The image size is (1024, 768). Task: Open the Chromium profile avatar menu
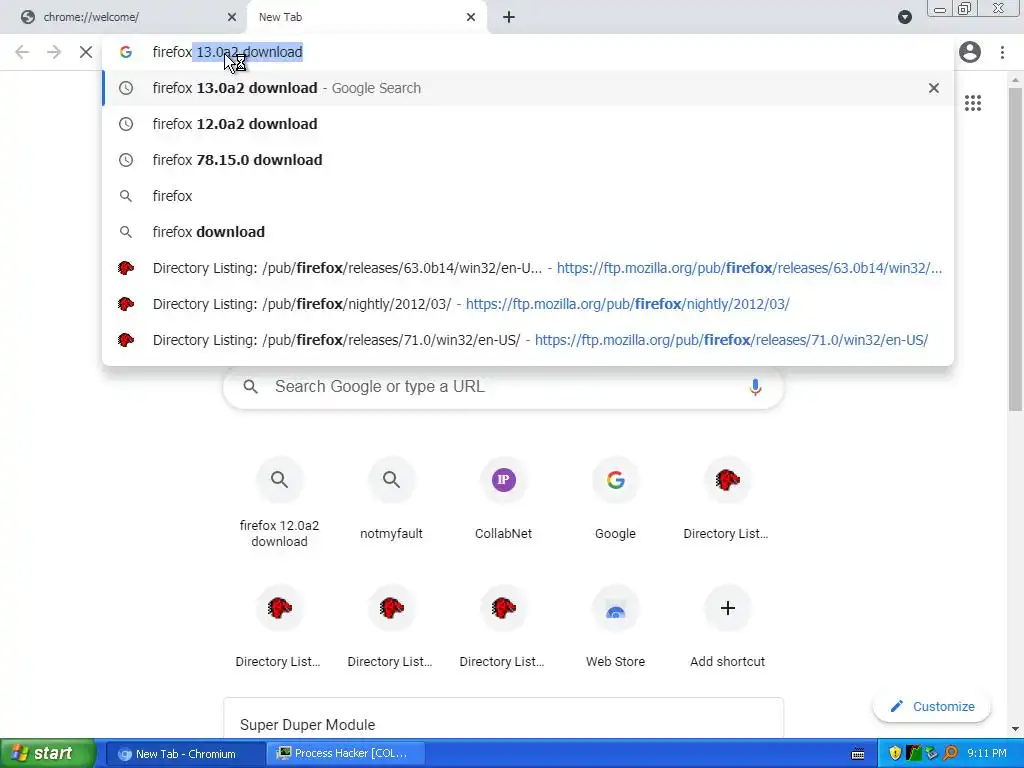pos(970,52)
